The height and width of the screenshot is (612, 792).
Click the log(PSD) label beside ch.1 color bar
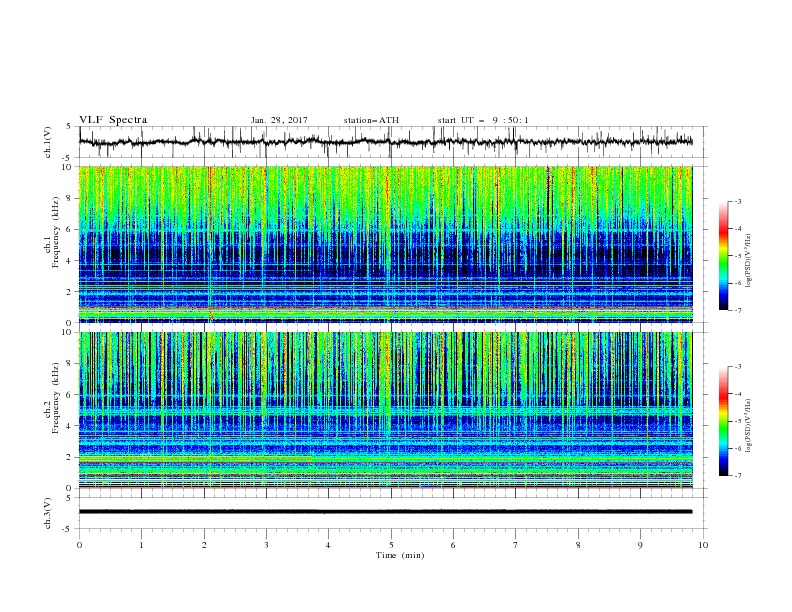(x=749, y=261)
